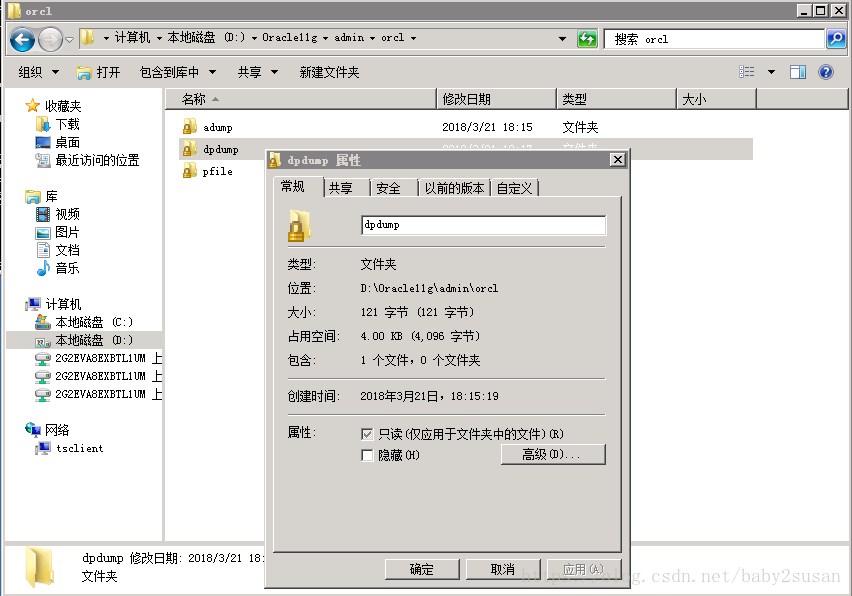This screenshot has width=852, height=596.
Task: Open the 共享 share dropdown menu
Action: tap(256, 72)
